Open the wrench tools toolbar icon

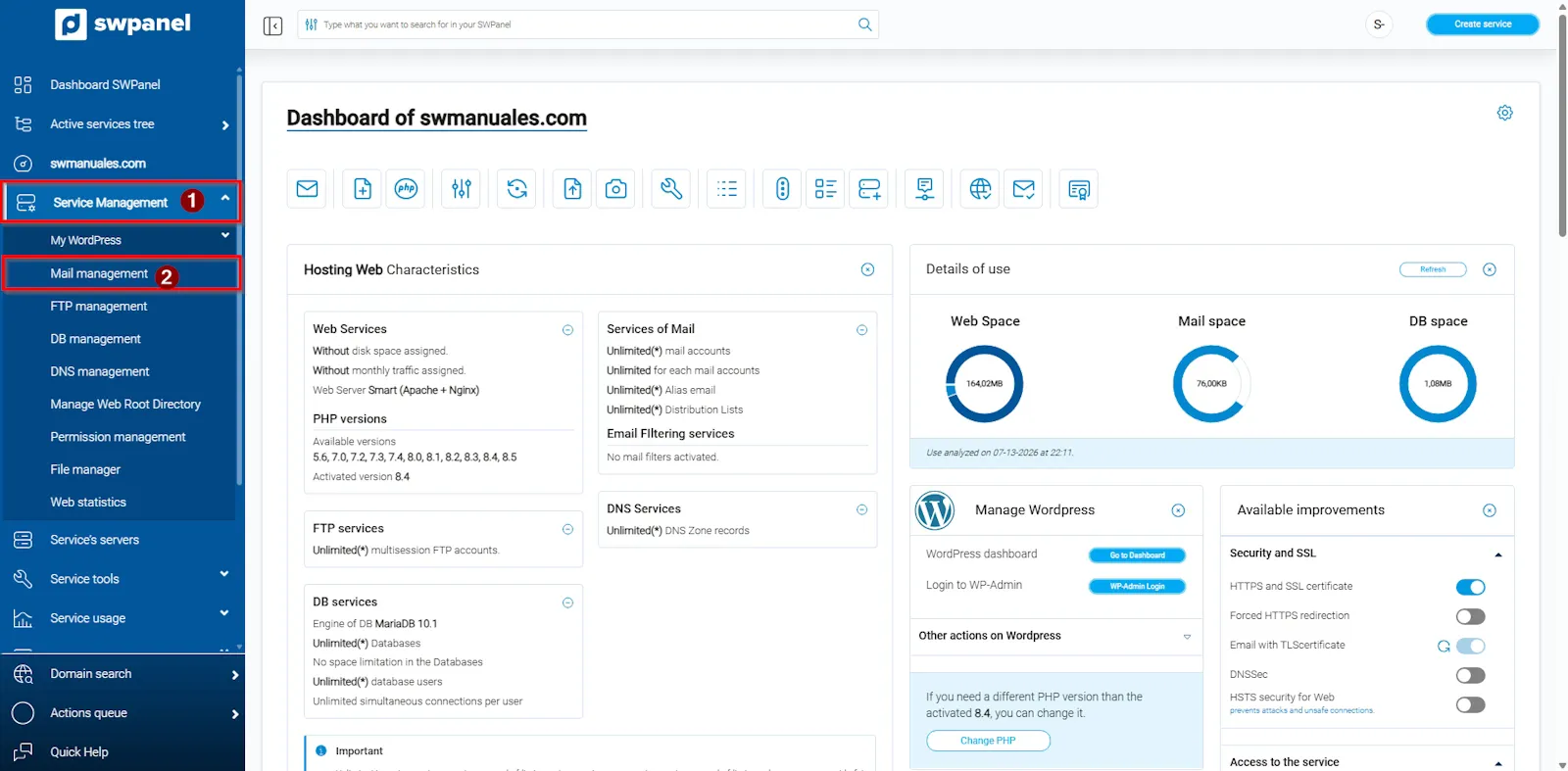(x=671, y=189)
